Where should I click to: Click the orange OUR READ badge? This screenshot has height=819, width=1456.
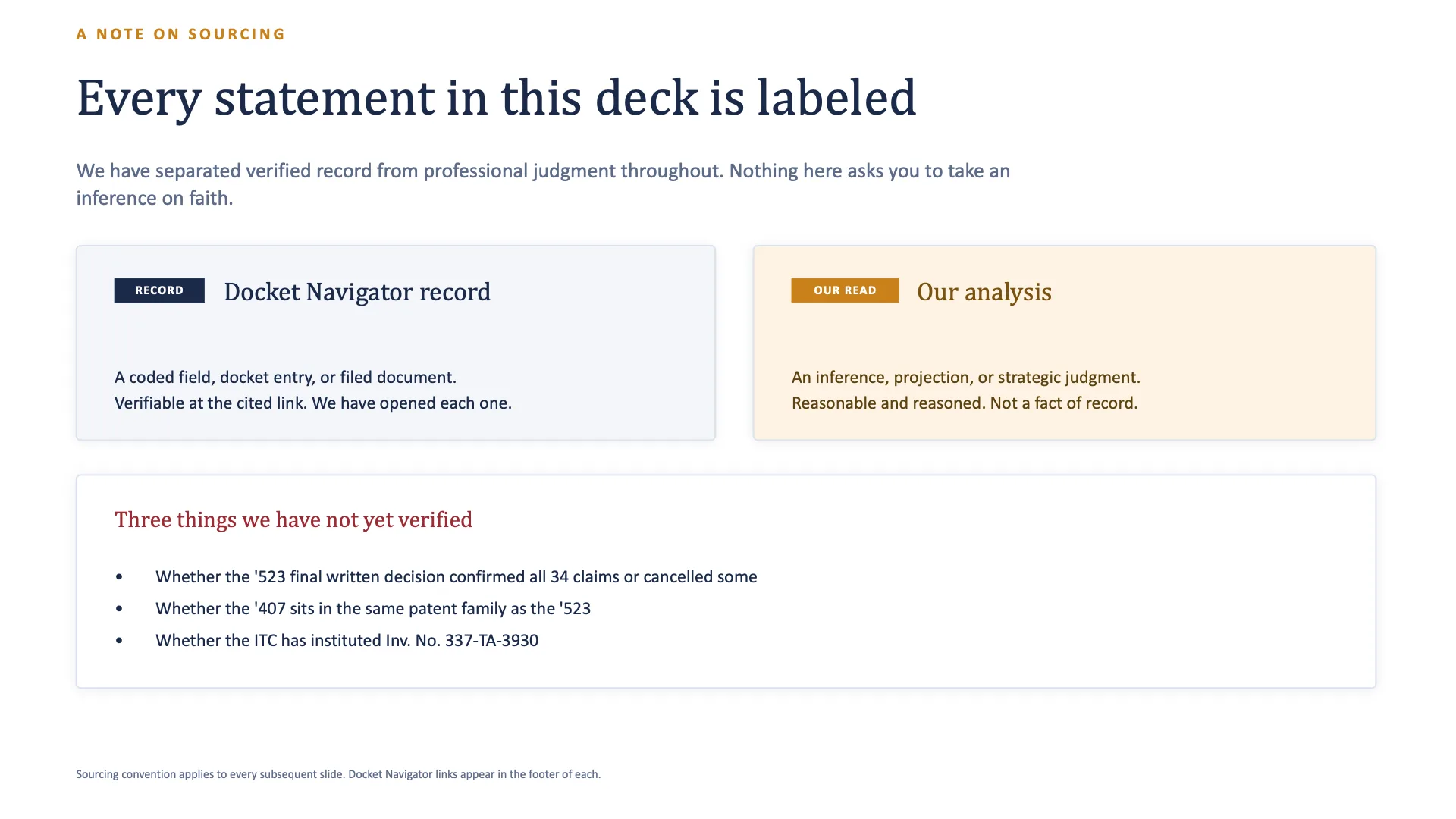(845, 290)
